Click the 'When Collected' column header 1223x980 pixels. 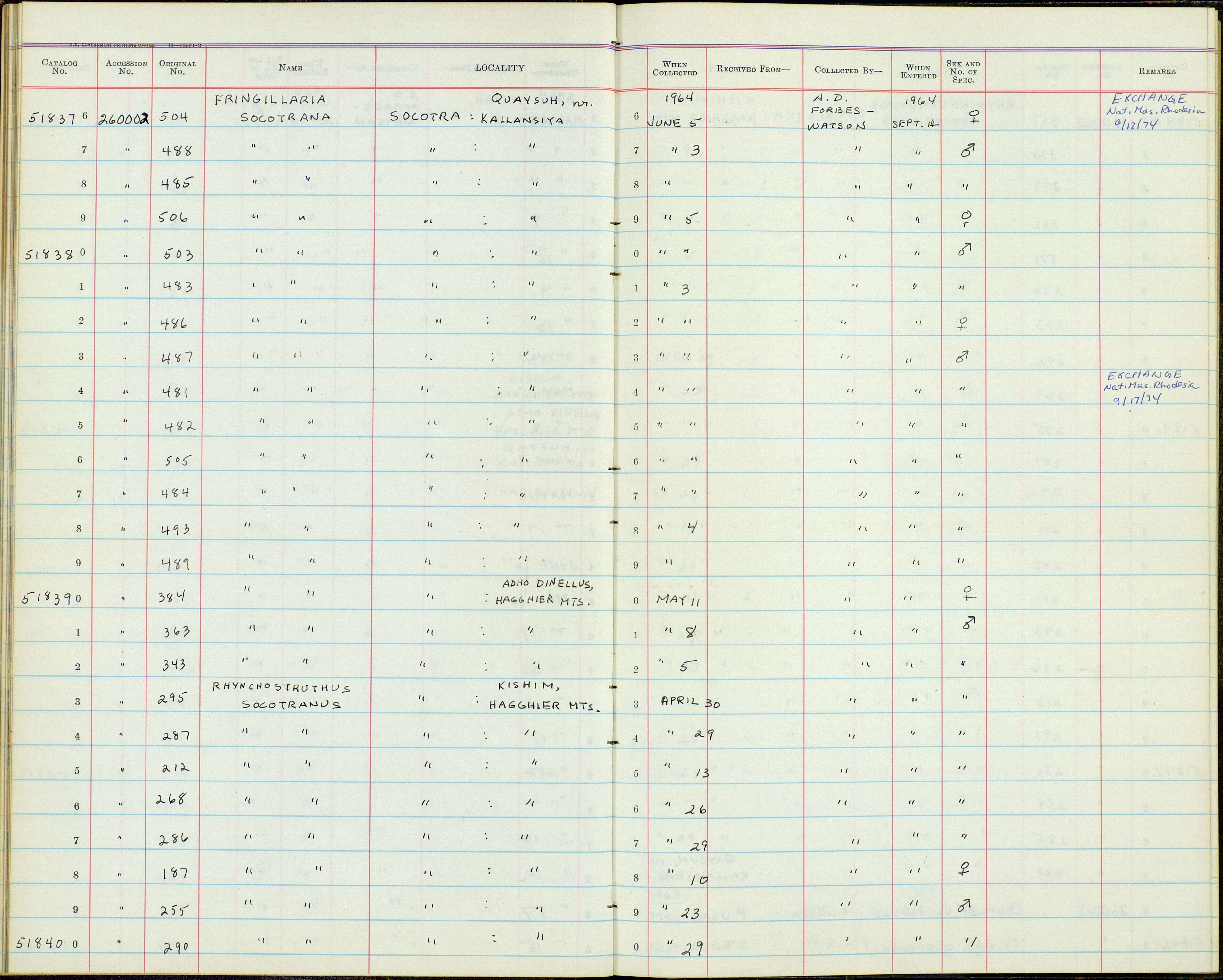tap(674, 68)
